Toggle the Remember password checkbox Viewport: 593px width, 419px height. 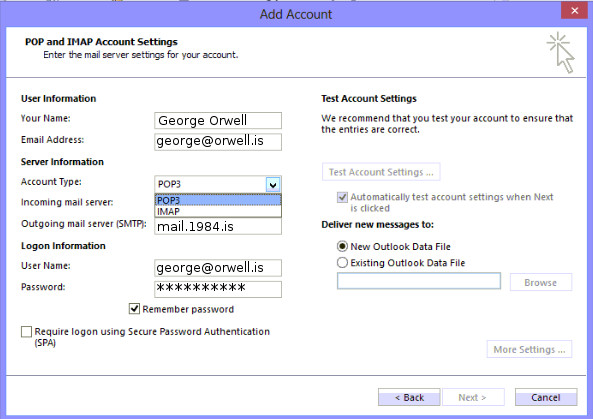pyautogui.click(x=134, y=309)
